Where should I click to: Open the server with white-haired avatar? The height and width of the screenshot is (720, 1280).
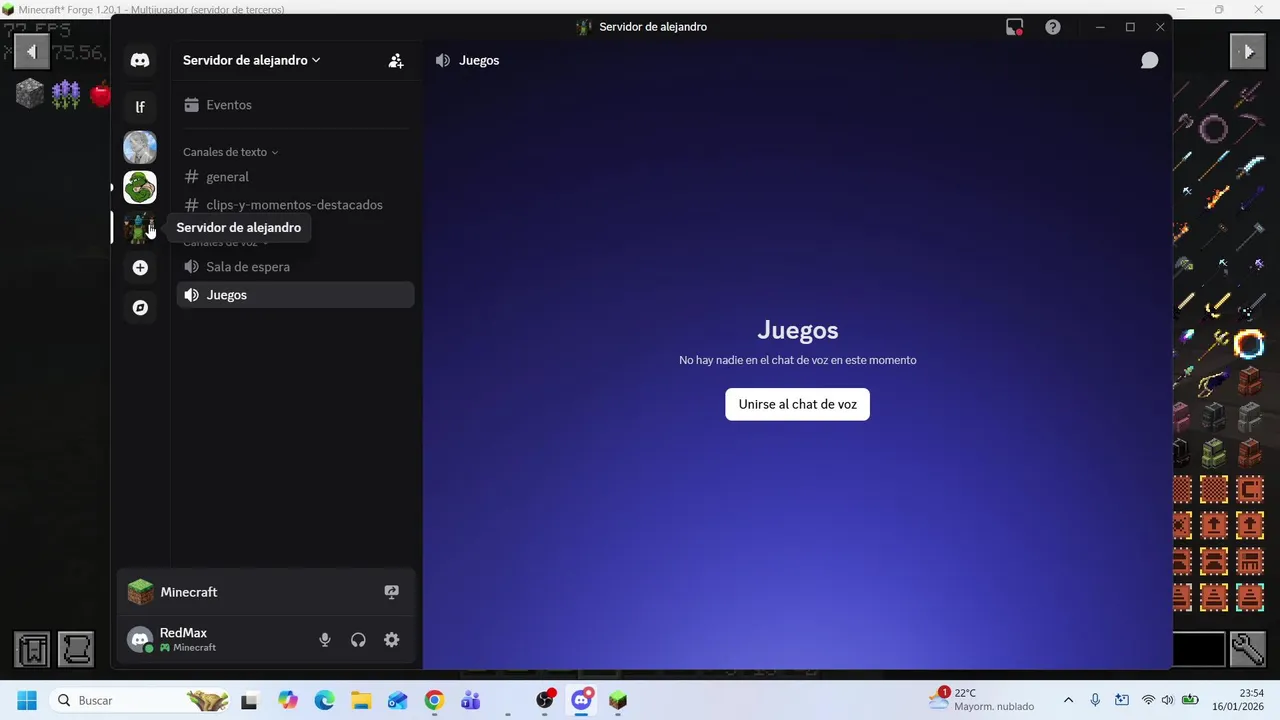coord(140,147)
